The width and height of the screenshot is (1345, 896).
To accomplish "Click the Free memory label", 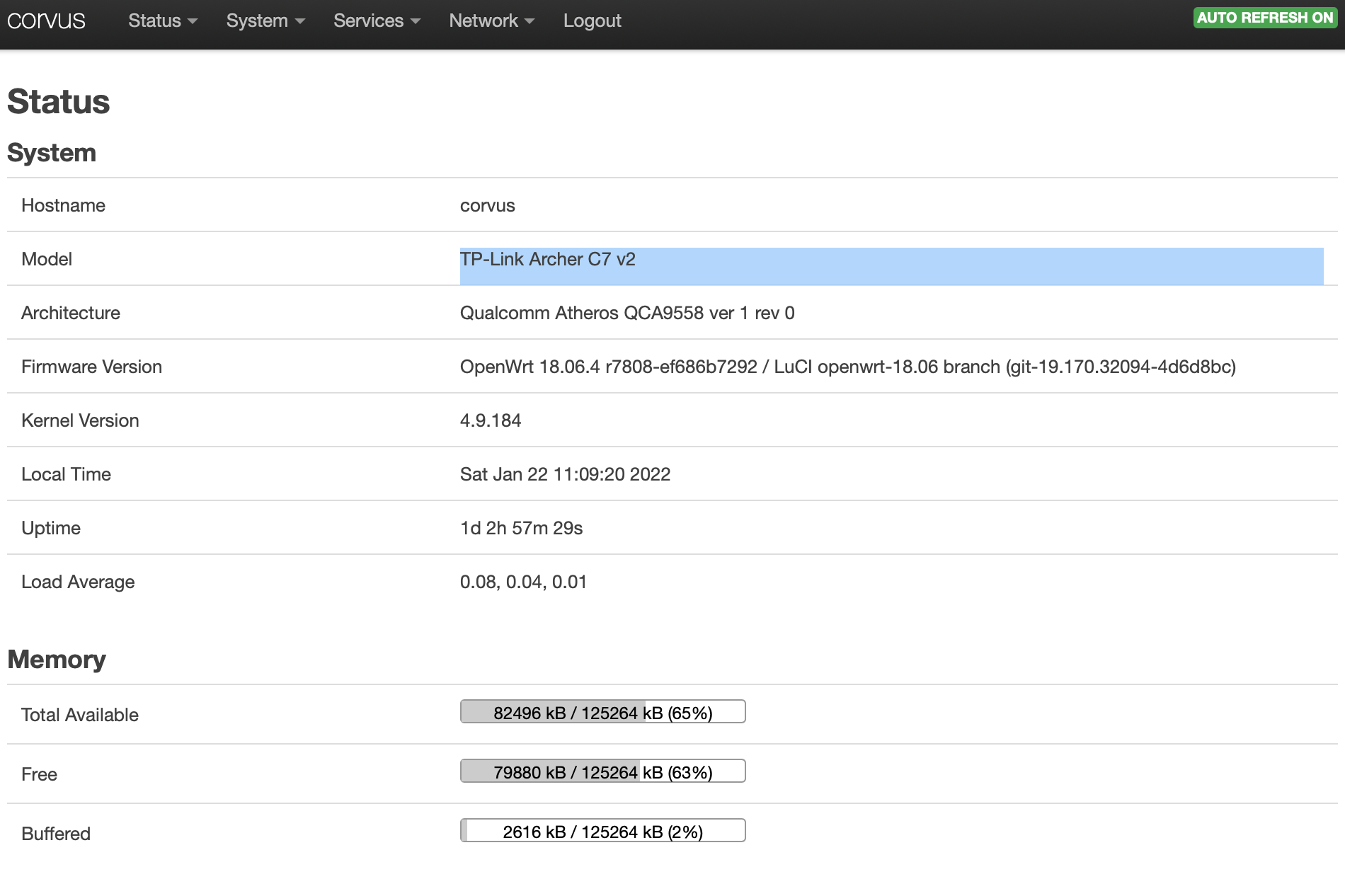I will coord(39,774).
